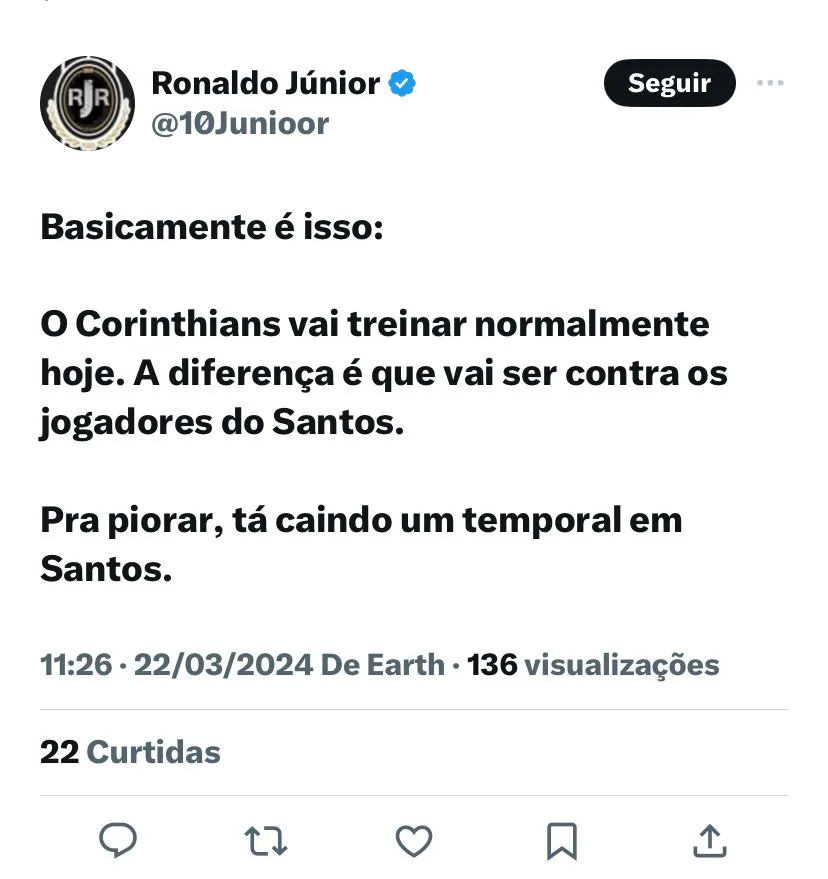
Task: Open the three-dot more options menu
Action: click(x=770, y=84)
